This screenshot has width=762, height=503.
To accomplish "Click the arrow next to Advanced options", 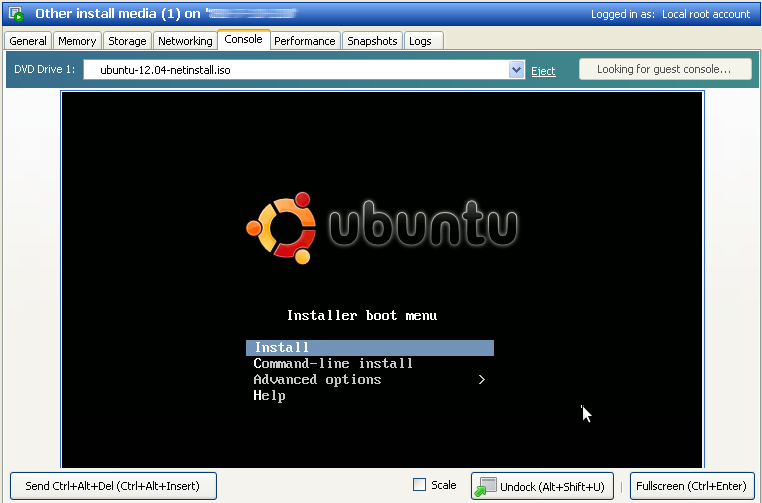I will [x=482, y=380].
